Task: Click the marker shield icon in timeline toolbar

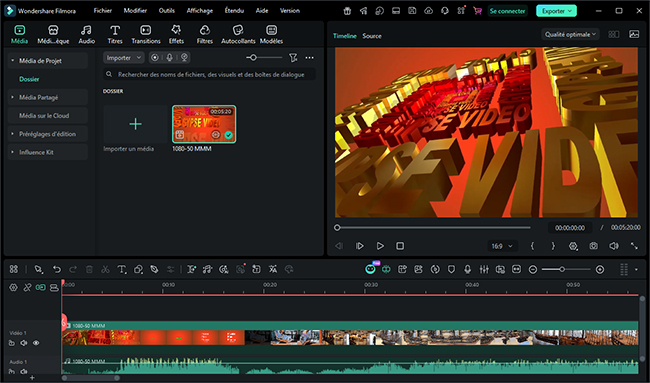Action: pyautogui.click(x=451, y=269)
